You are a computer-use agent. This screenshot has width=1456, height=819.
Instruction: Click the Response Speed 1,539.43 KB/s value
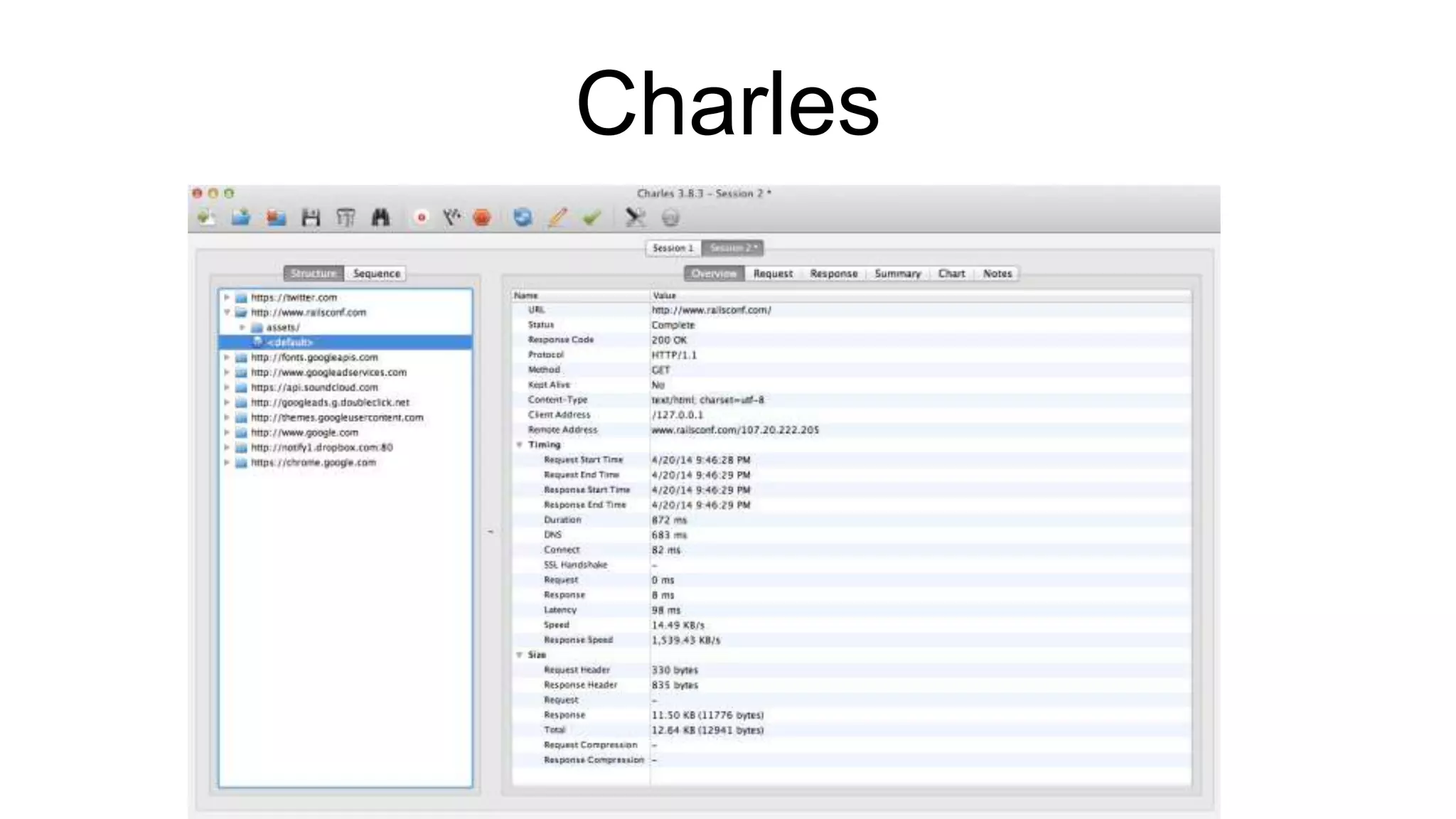tap(686, 641)
